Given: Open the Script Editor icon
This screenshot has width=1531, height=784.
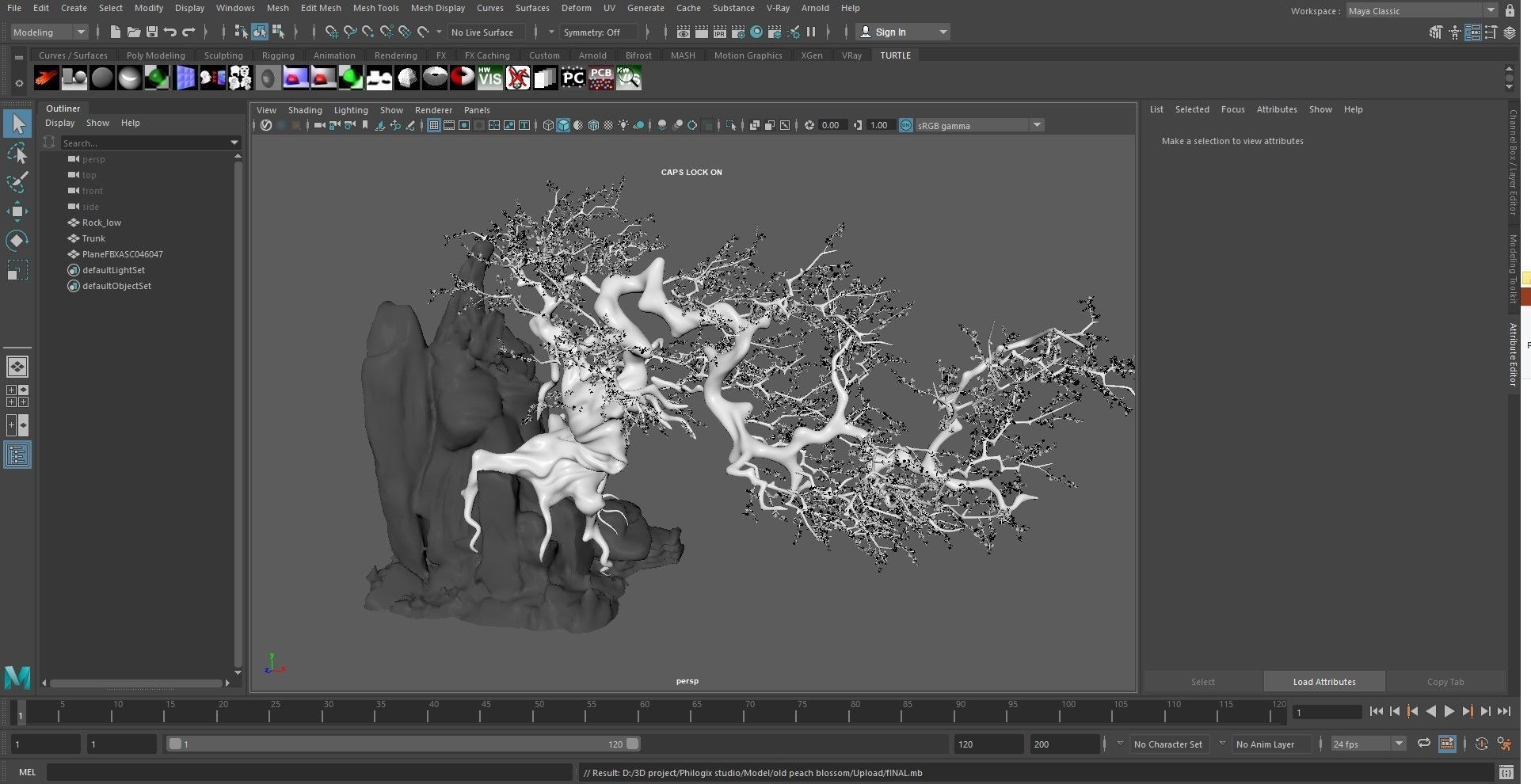Looking at the screenshot, I should pyautogui.click(x=1506, y=772).
